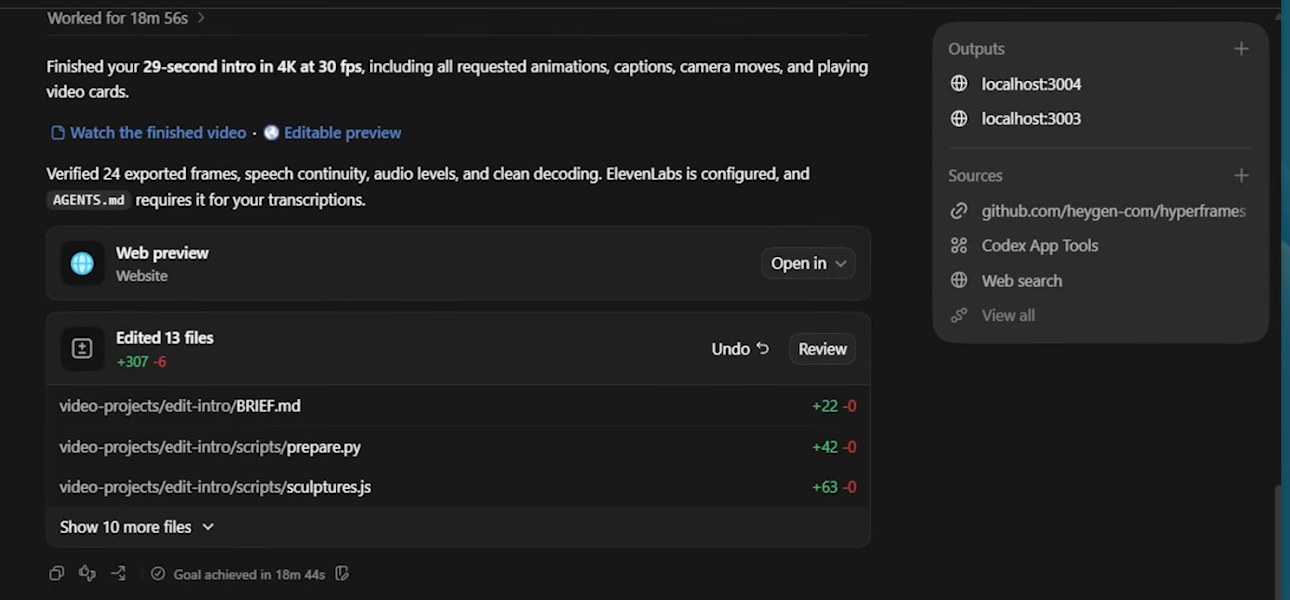Select the Codex App Tools source

pos(1040,246)
